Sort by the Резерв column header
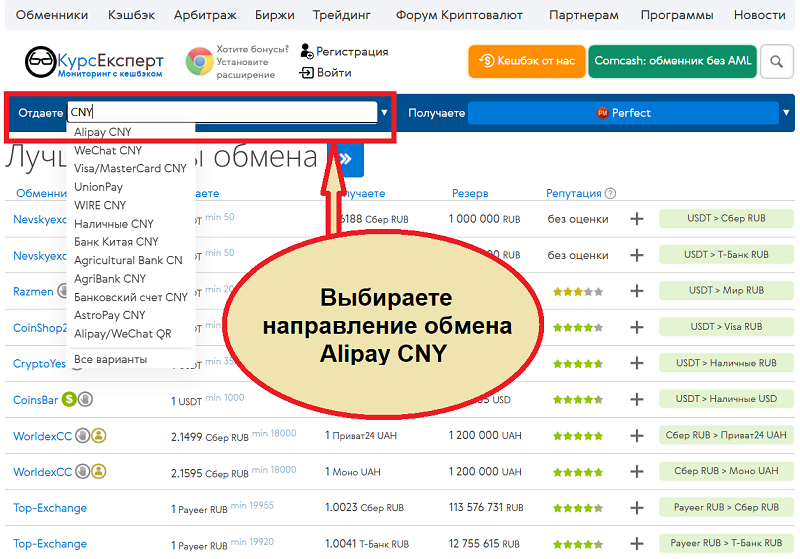Viewport: 800px width, 559px height. pos(470,193)
